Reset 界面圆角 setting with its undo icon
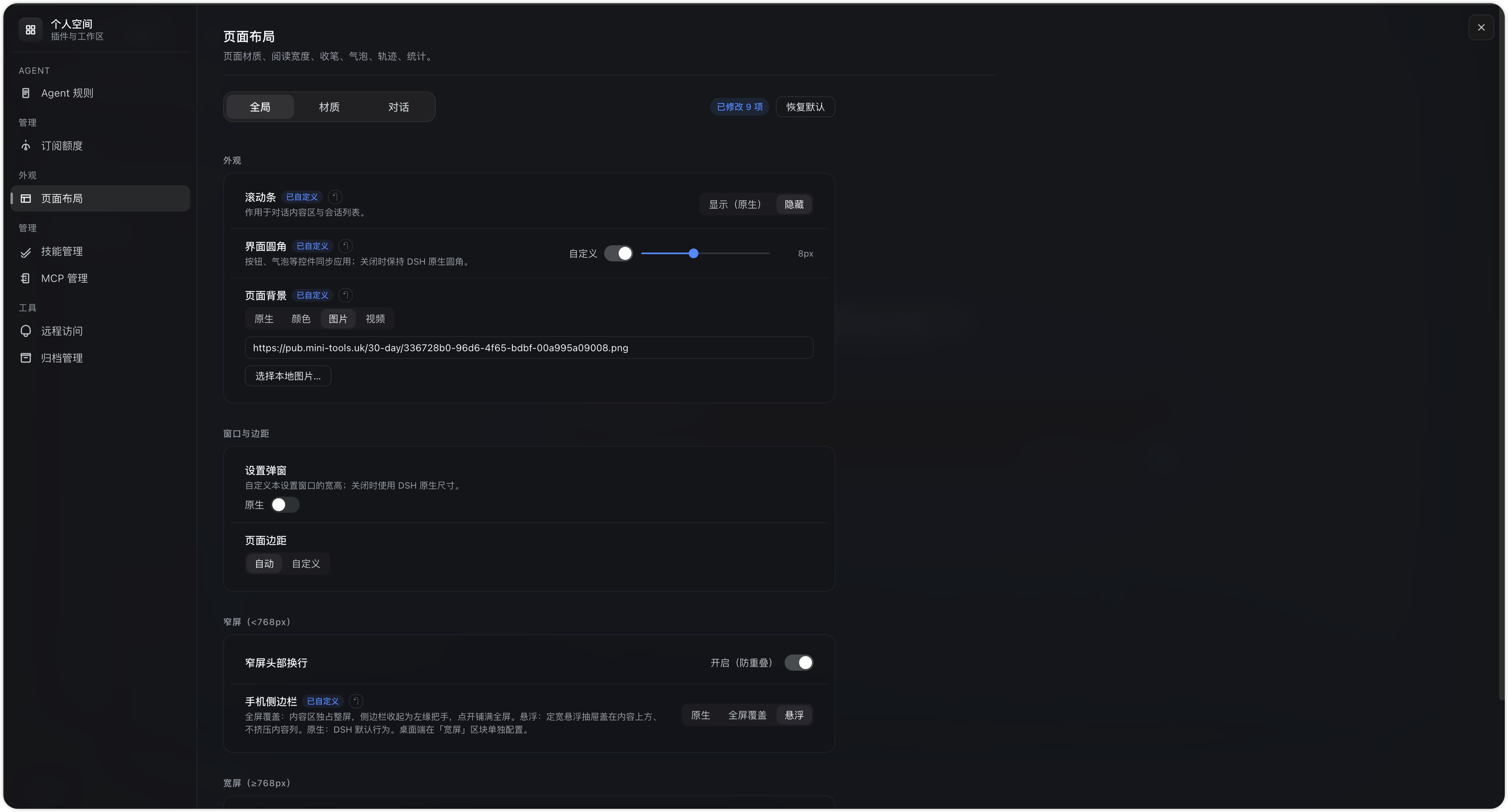Image resolution: width=1508 pixels, height=812 pixels. pyautogui.click(x=346, y=246)
